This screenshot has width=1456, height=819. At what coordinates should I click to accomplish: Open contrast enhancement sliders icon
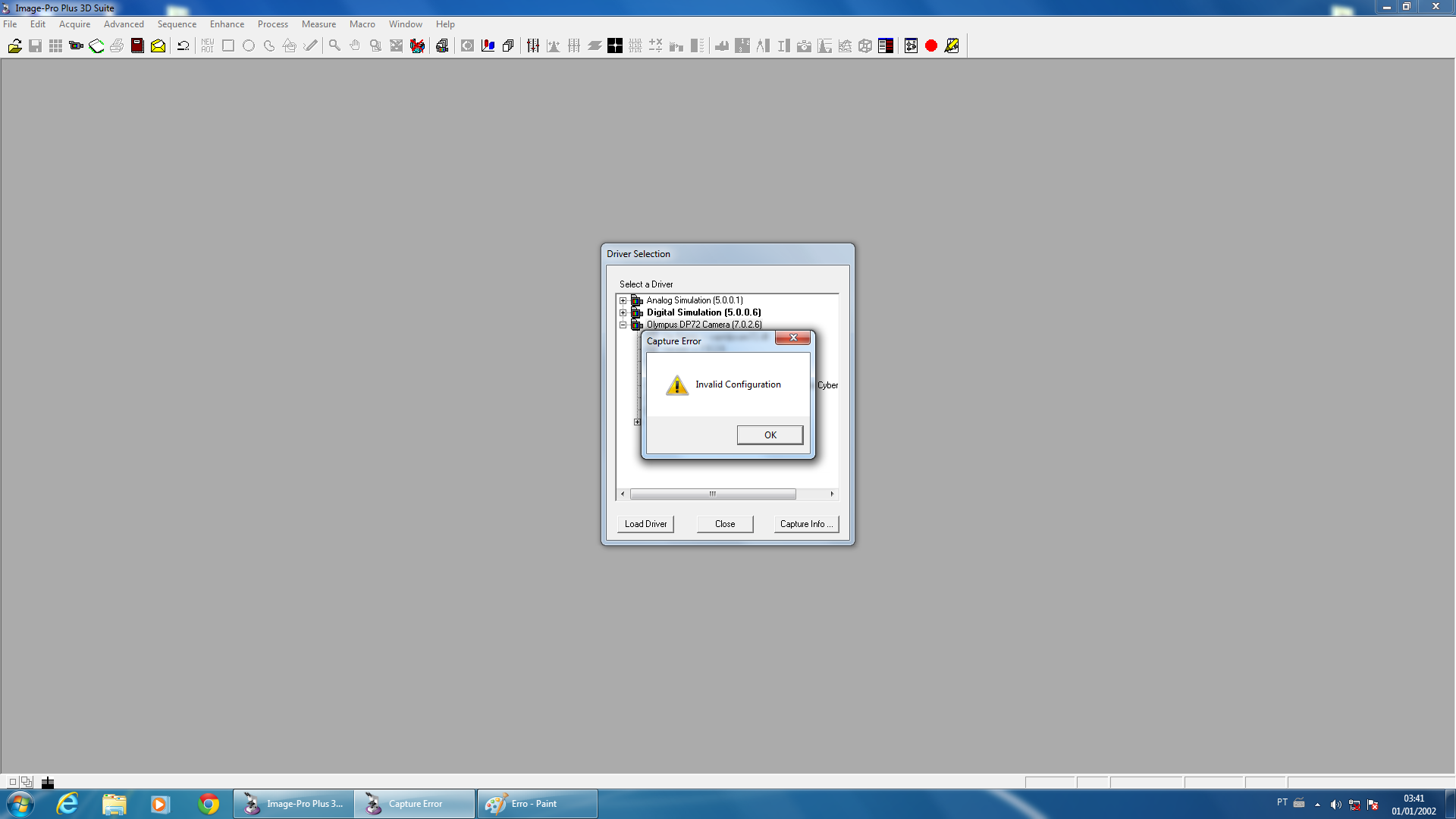(533, 46)
